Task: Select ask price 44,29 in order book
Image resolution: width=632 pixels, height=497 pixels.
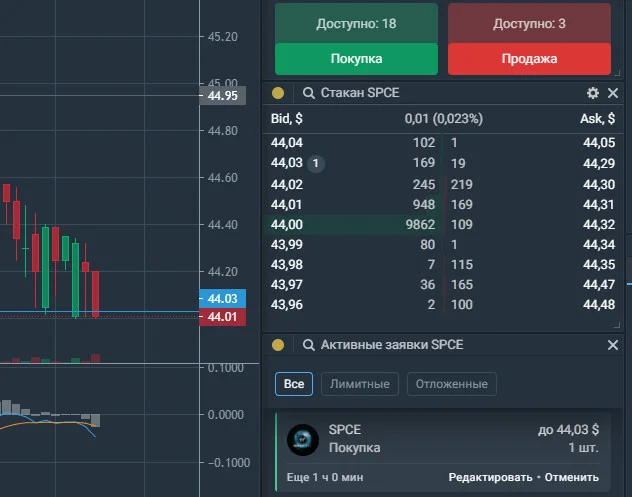Action: click(599, 163)
